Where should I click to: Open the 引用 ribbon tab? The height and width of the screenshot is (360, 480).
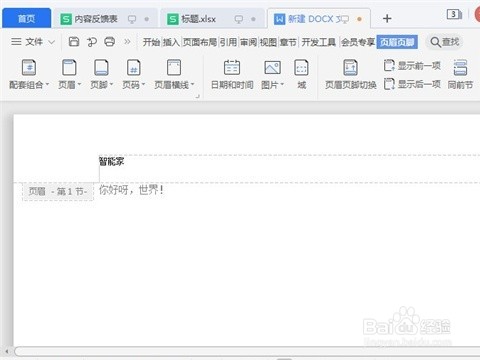point(228,42)
